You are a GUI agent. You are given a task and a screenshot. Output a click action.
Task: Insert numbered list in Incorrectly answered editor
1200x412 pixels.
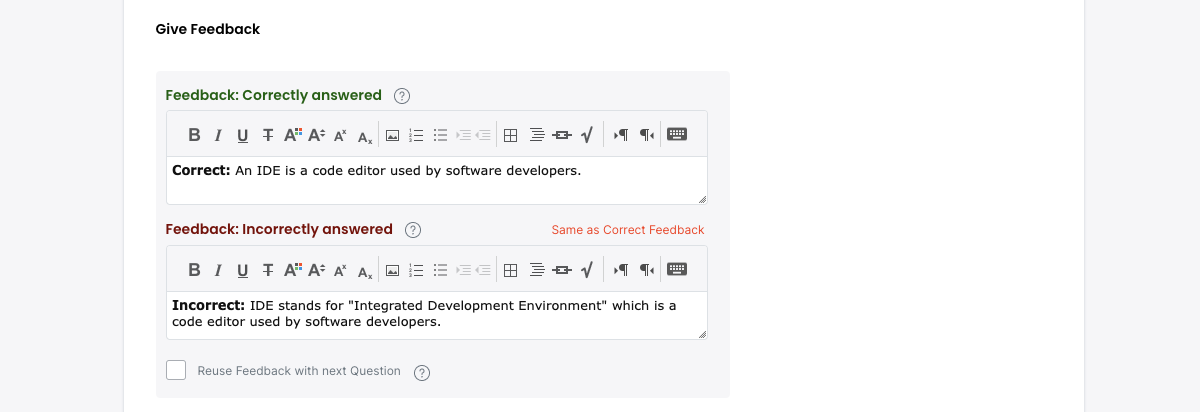(416, 270)
